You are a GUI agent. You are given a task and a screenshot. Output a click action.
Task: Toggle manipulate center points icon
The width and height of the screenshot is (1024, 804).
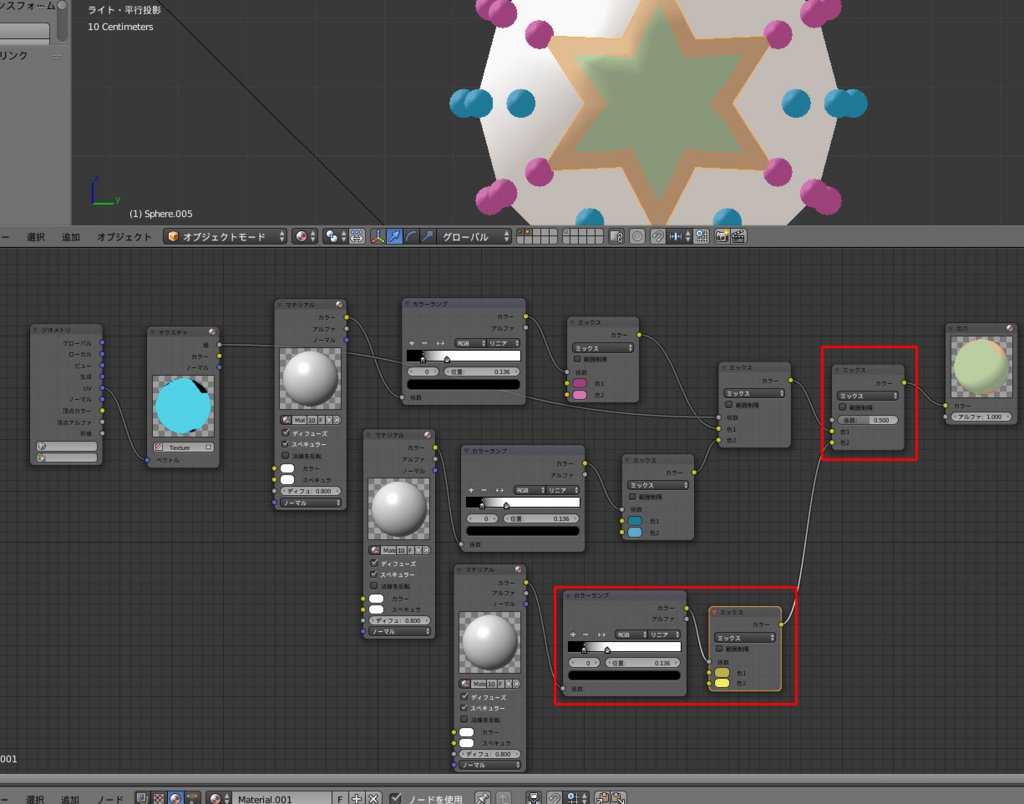click(x=357, y=236)
